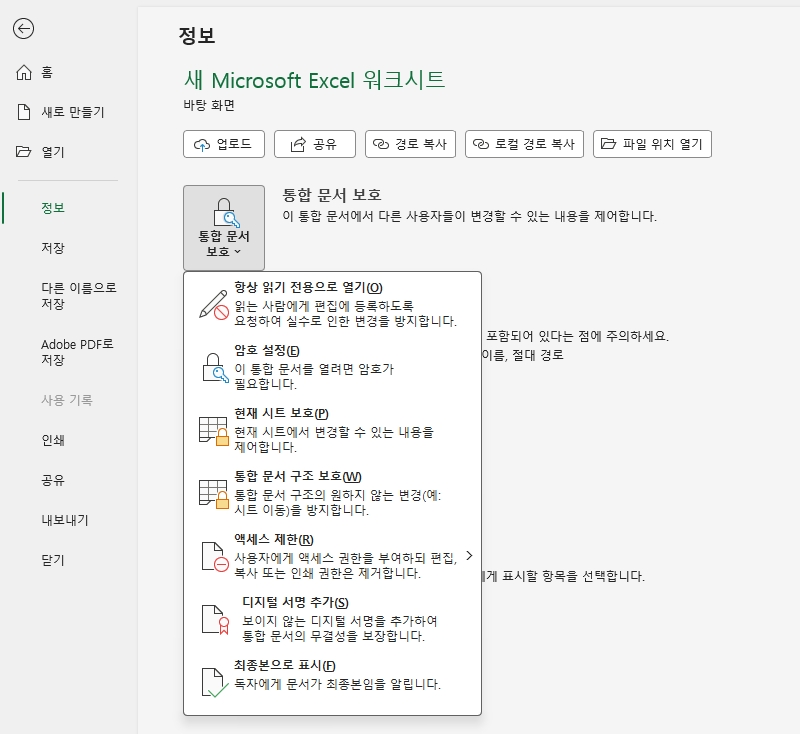Expand the 통합 문서 보호 dropdown button

pos(224,227)
